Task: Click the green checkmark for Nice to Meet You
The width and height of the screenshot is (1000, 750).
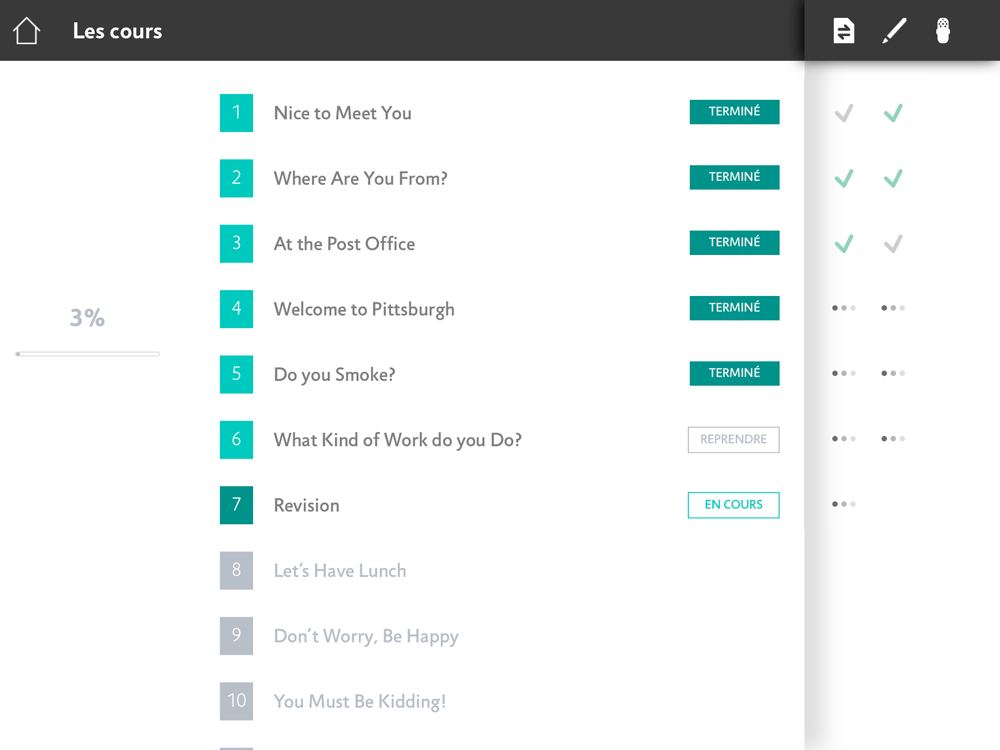Action: [893, 113]
